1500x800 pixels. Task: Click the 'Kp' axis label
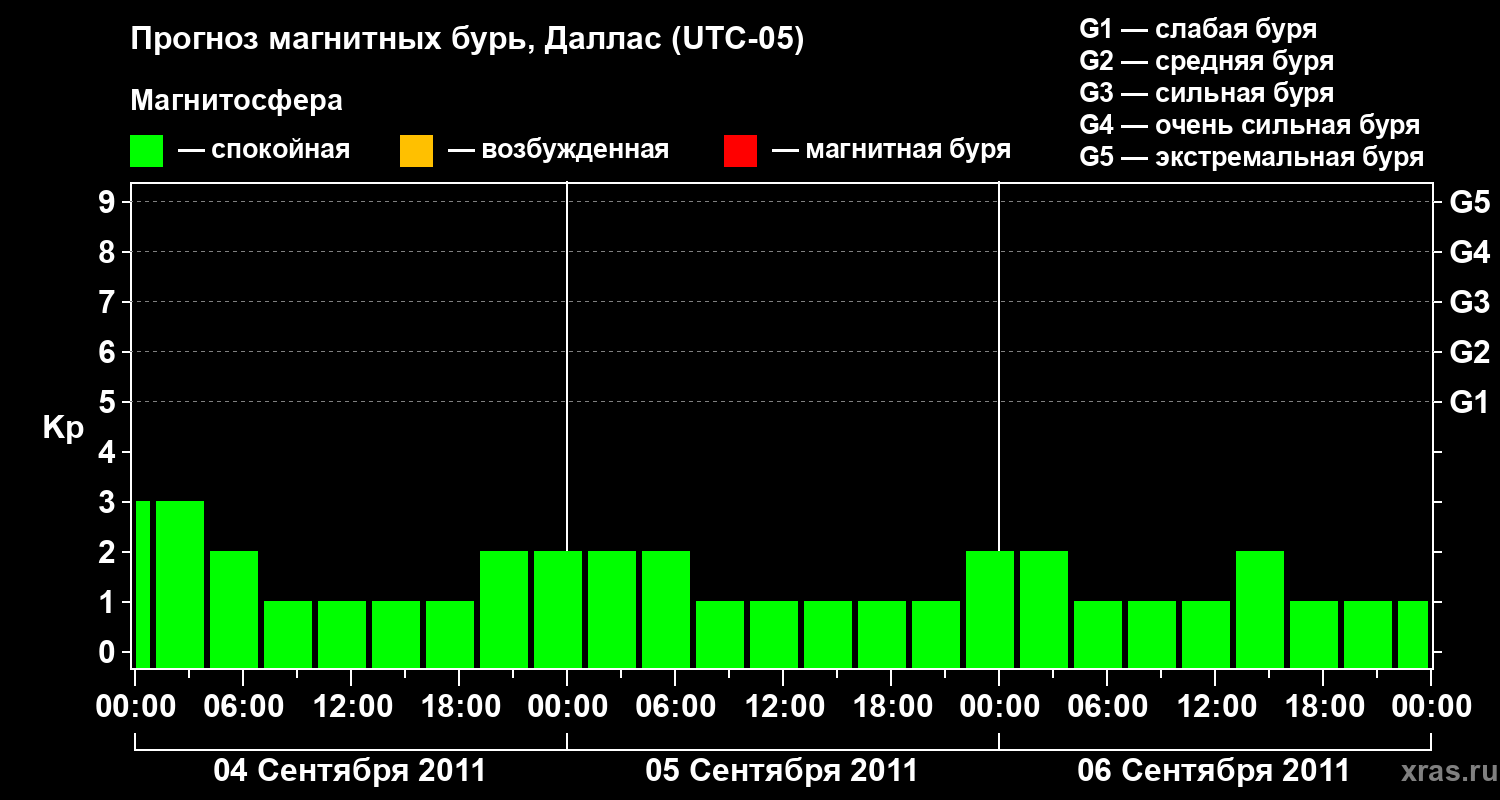tap(63, 427)
